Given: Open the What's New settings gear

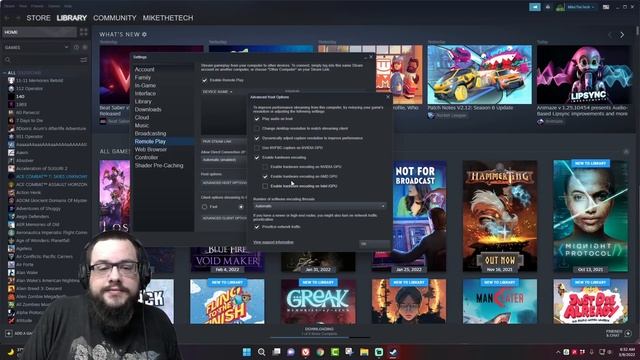Looking at the screenshot, I should click(x=144, y=35).
